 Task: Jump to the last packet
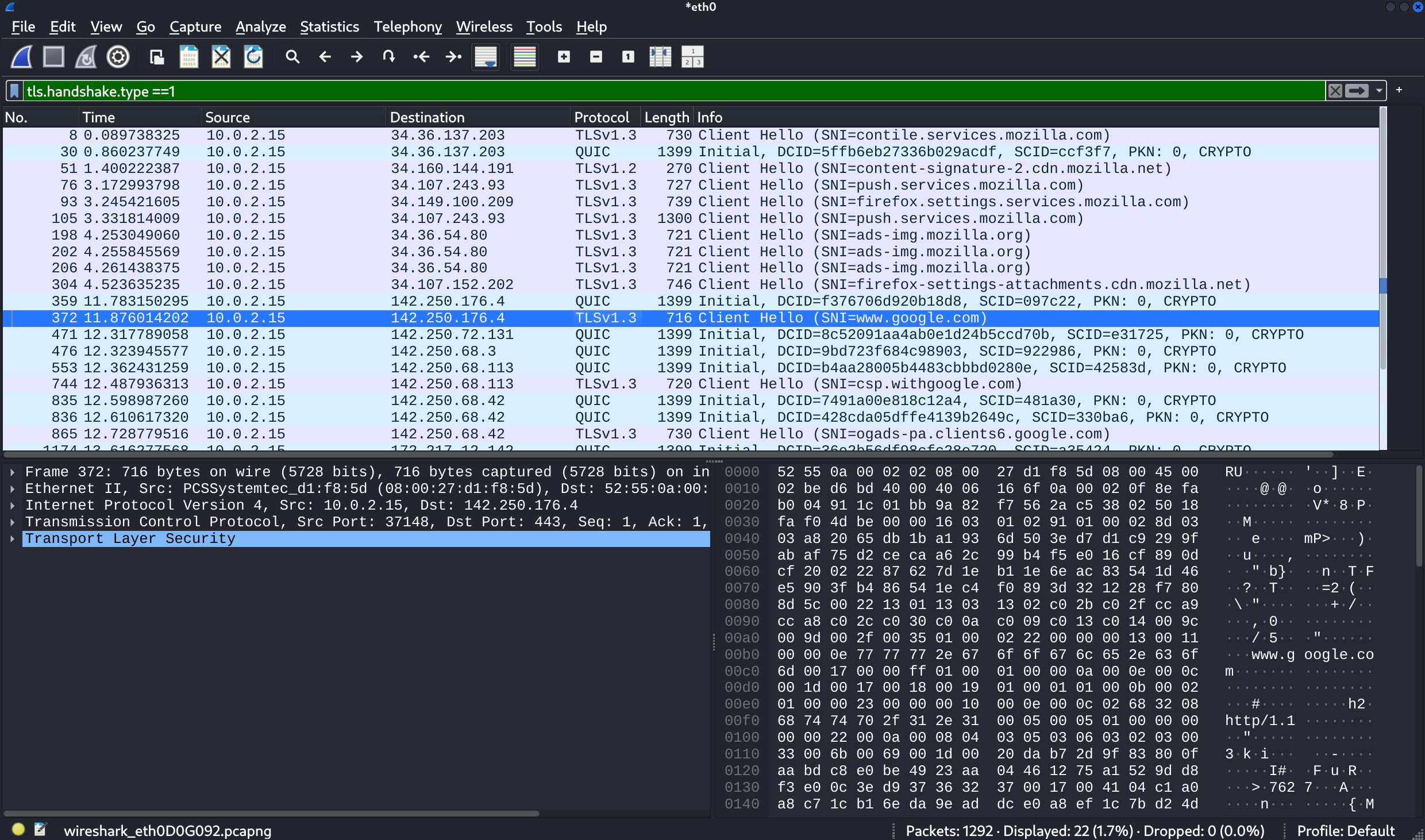click(453, 57)
